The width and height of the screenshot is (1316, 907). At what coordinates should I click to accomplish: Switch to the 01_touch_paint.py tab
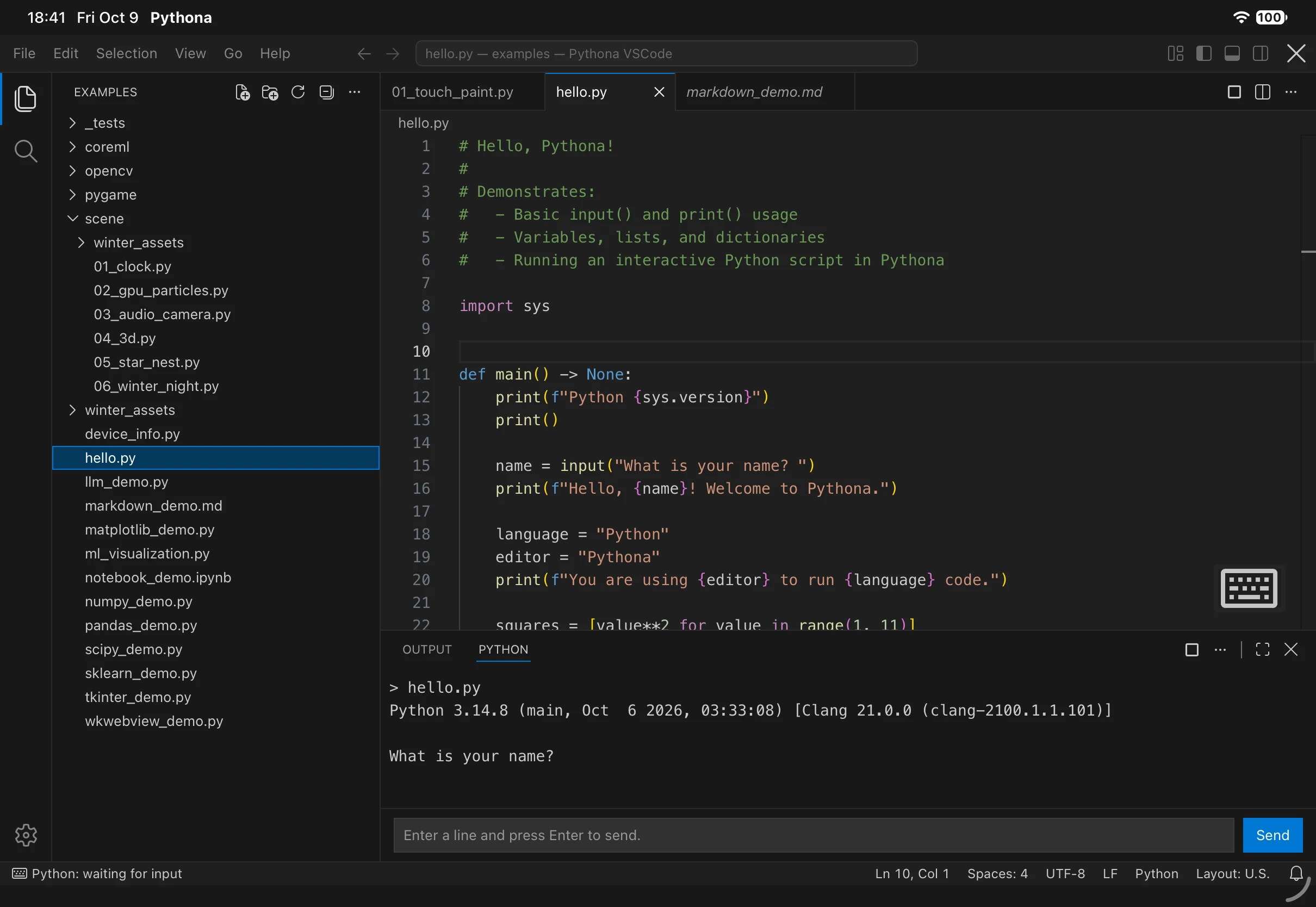(x=463, y=92)
